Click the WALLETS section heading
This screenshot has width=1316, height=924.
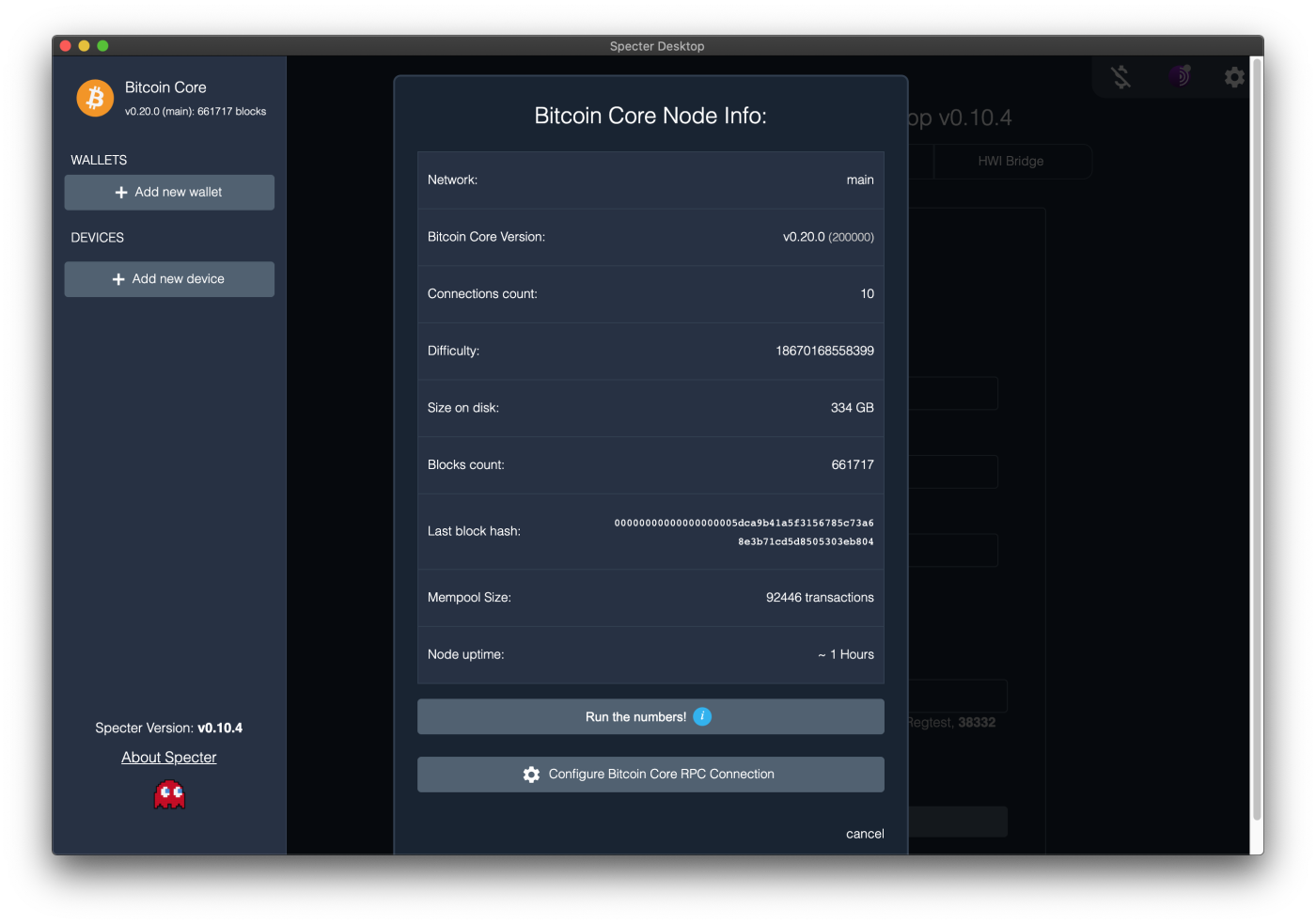click(x=99, y=160)
